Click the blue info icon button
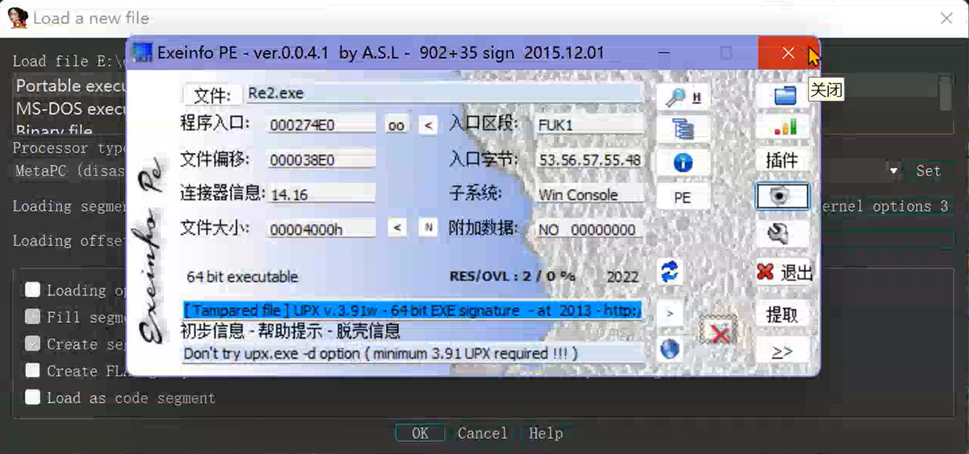 (x=683, y=163)
